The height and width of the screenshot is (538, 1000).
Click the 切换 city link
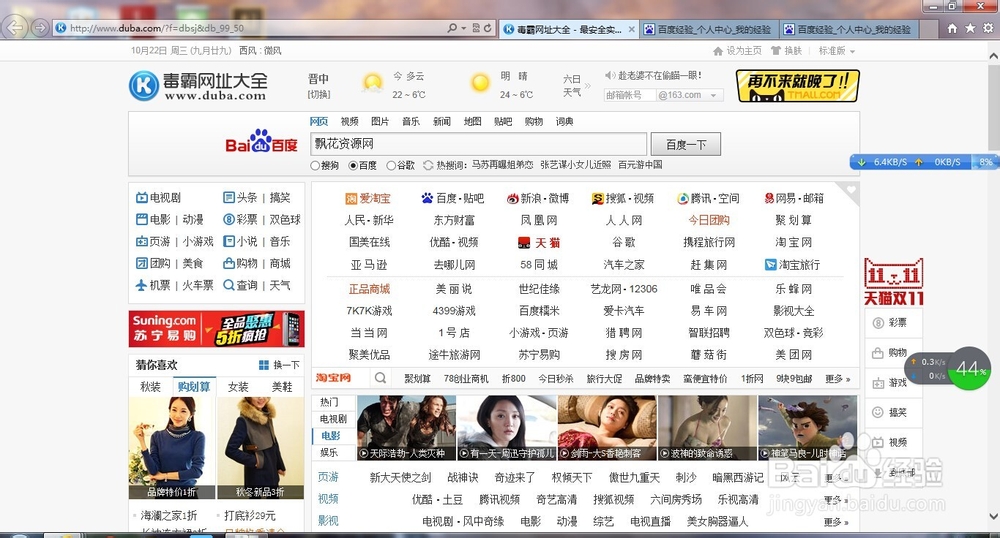point(319,94)
